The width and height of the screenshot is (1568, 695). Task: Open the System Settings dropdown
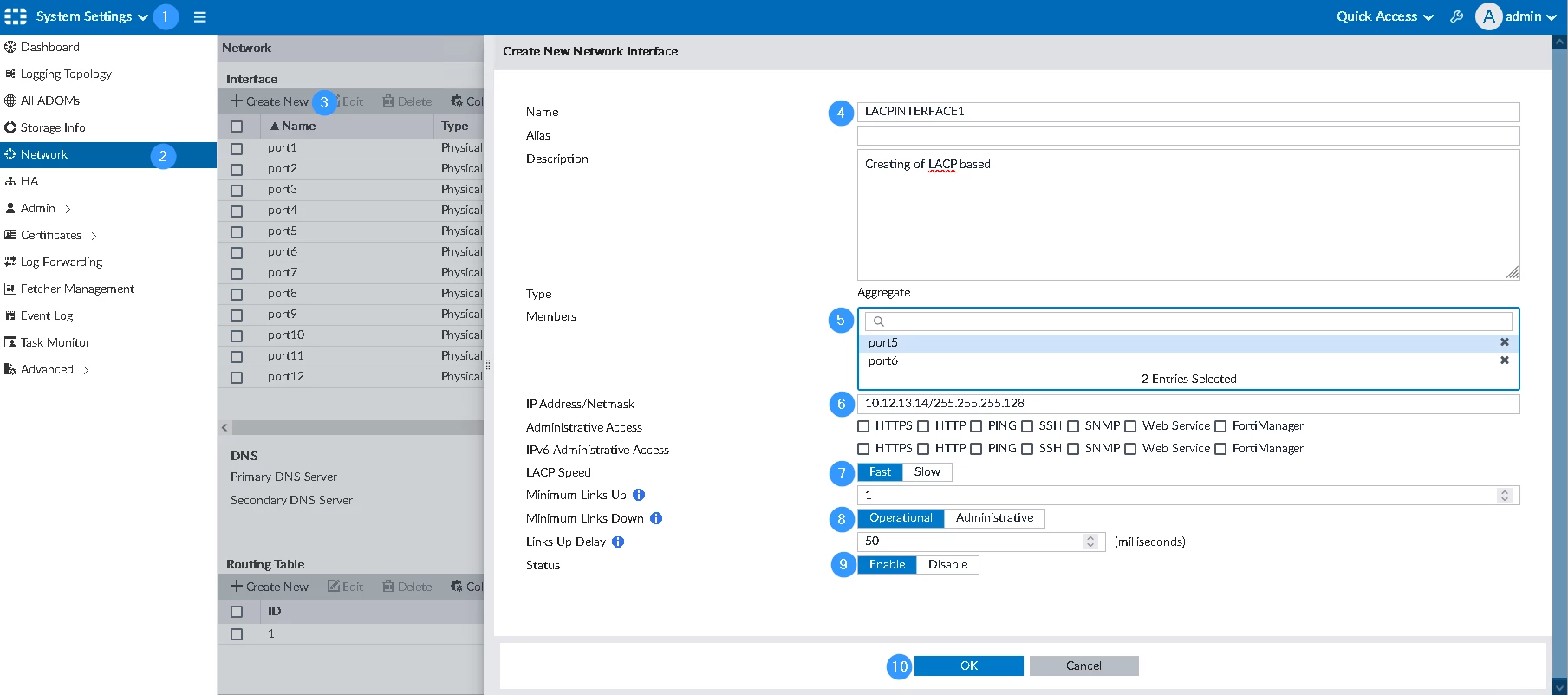(x=92, y=16)
